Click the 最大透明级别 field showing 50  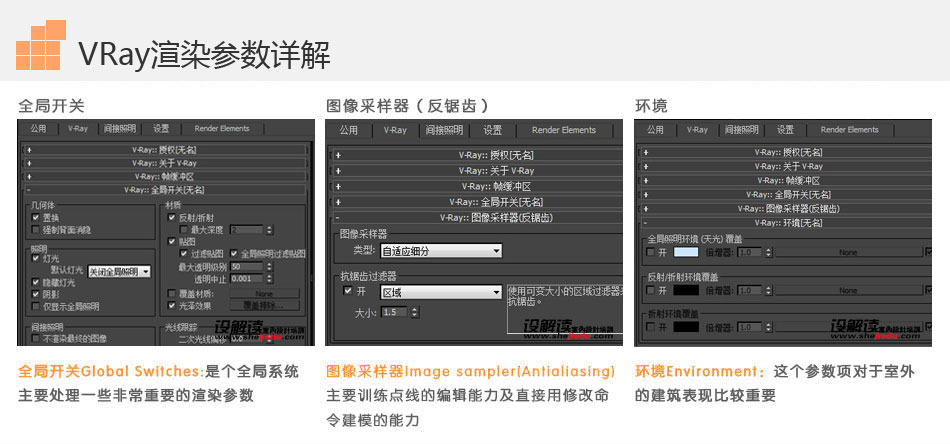coord(246,267)
